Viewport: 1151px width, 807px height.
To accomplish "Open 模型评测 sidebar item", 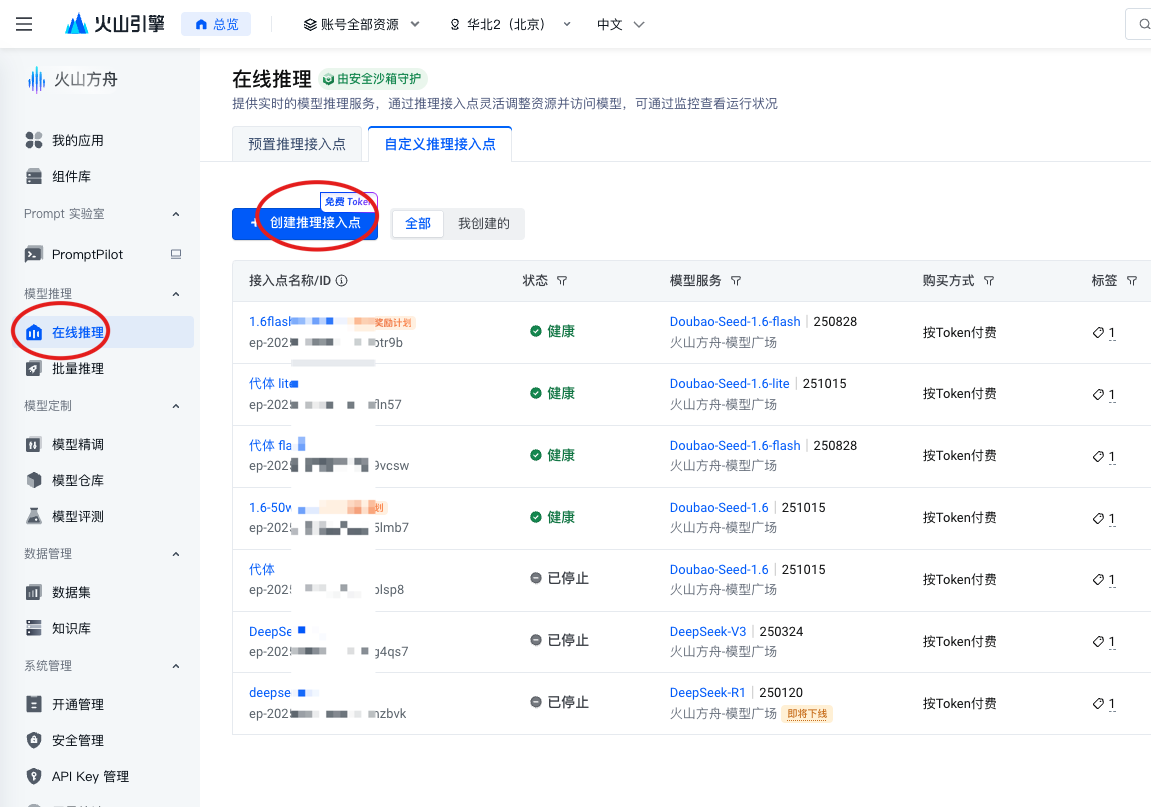I will click(77, 516).
